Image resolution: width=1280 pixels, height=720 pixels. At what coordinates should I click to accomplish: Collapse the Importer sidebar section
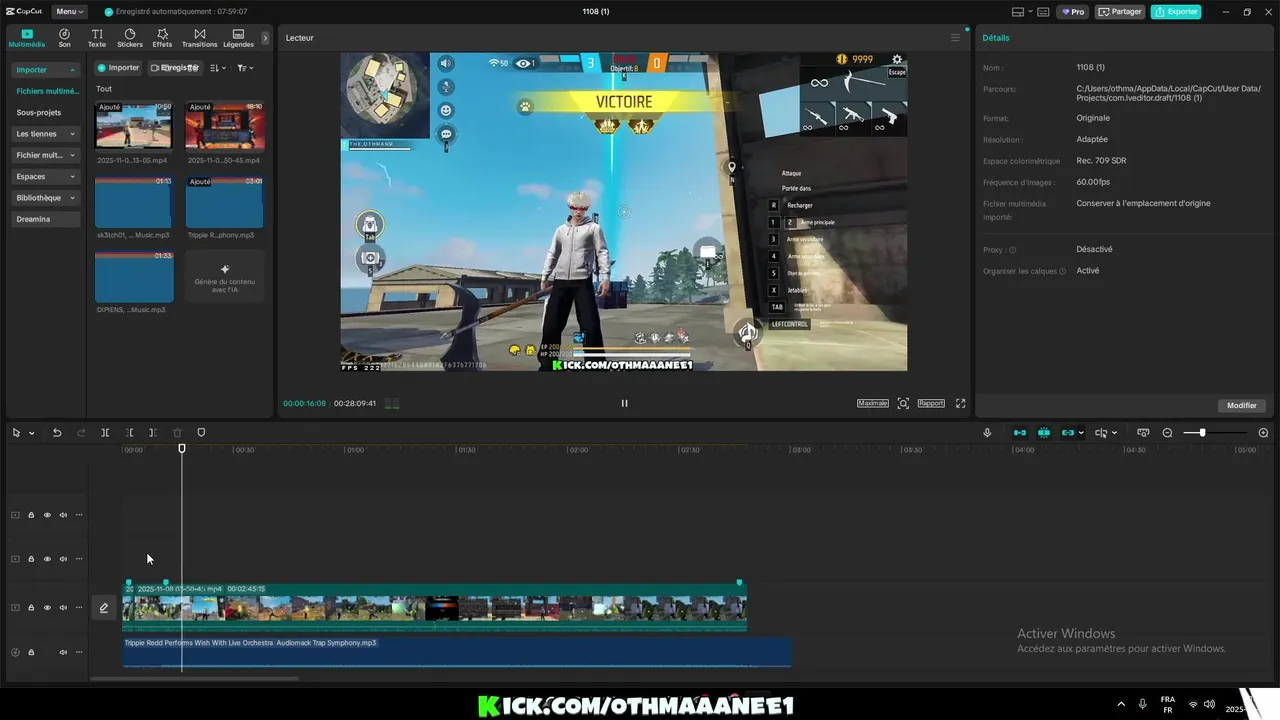click(x=46, y=70)
